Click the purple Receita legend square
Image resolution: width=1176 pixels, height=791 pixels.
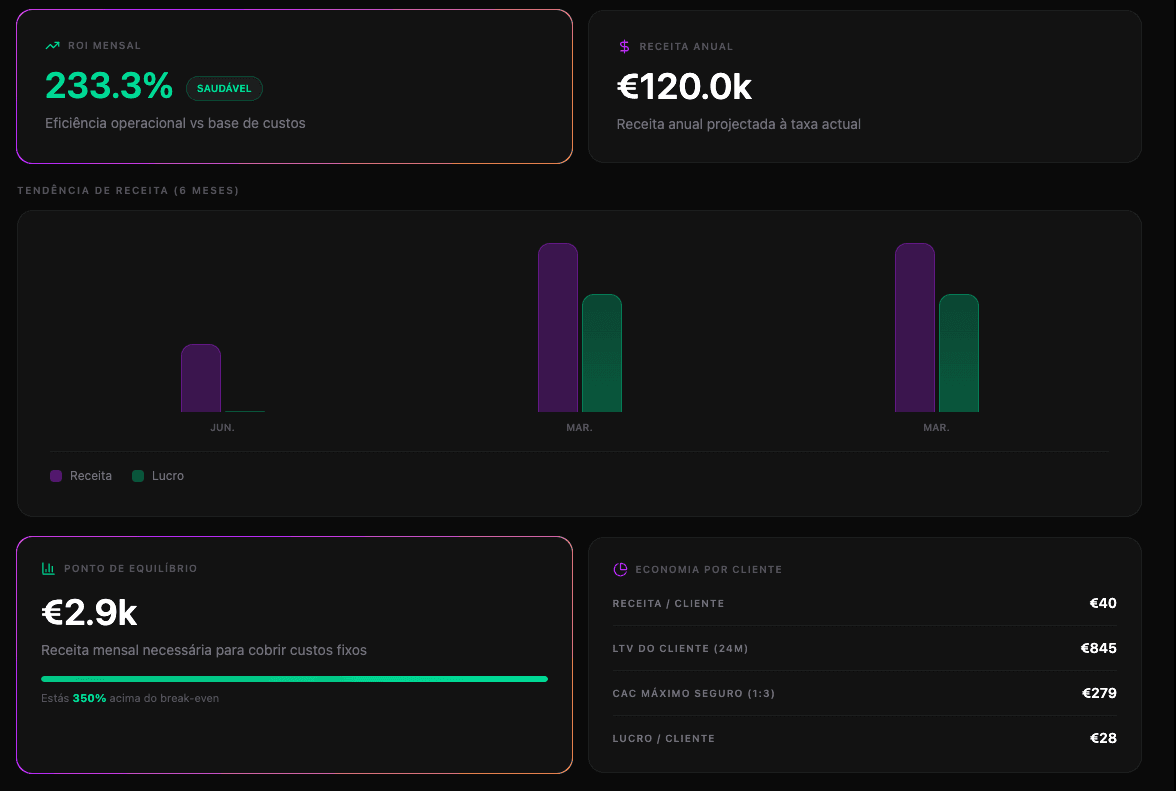click(x=55, y=475)
